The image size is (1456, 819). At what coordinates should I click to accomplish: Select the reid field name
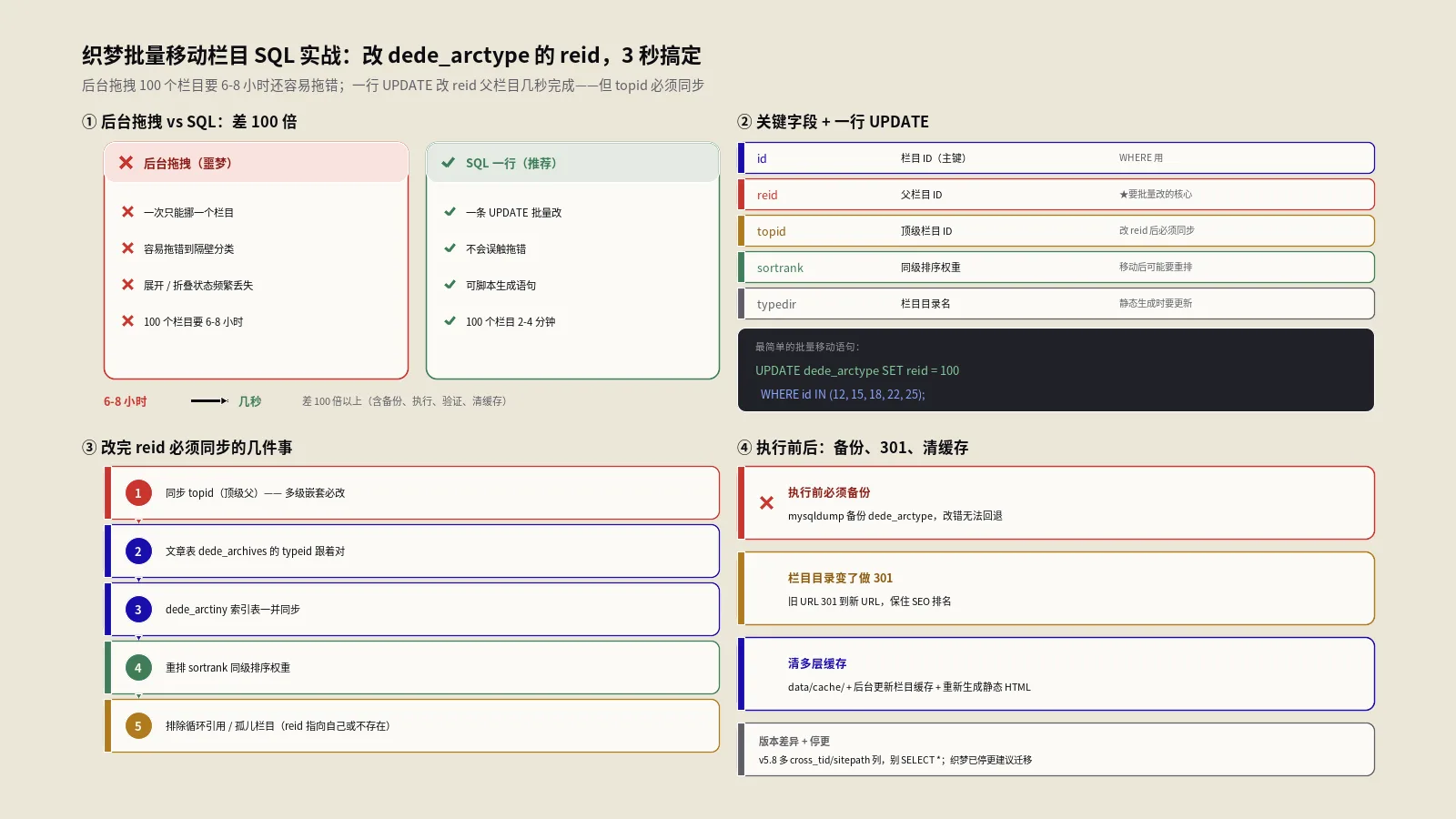(767, 195)
